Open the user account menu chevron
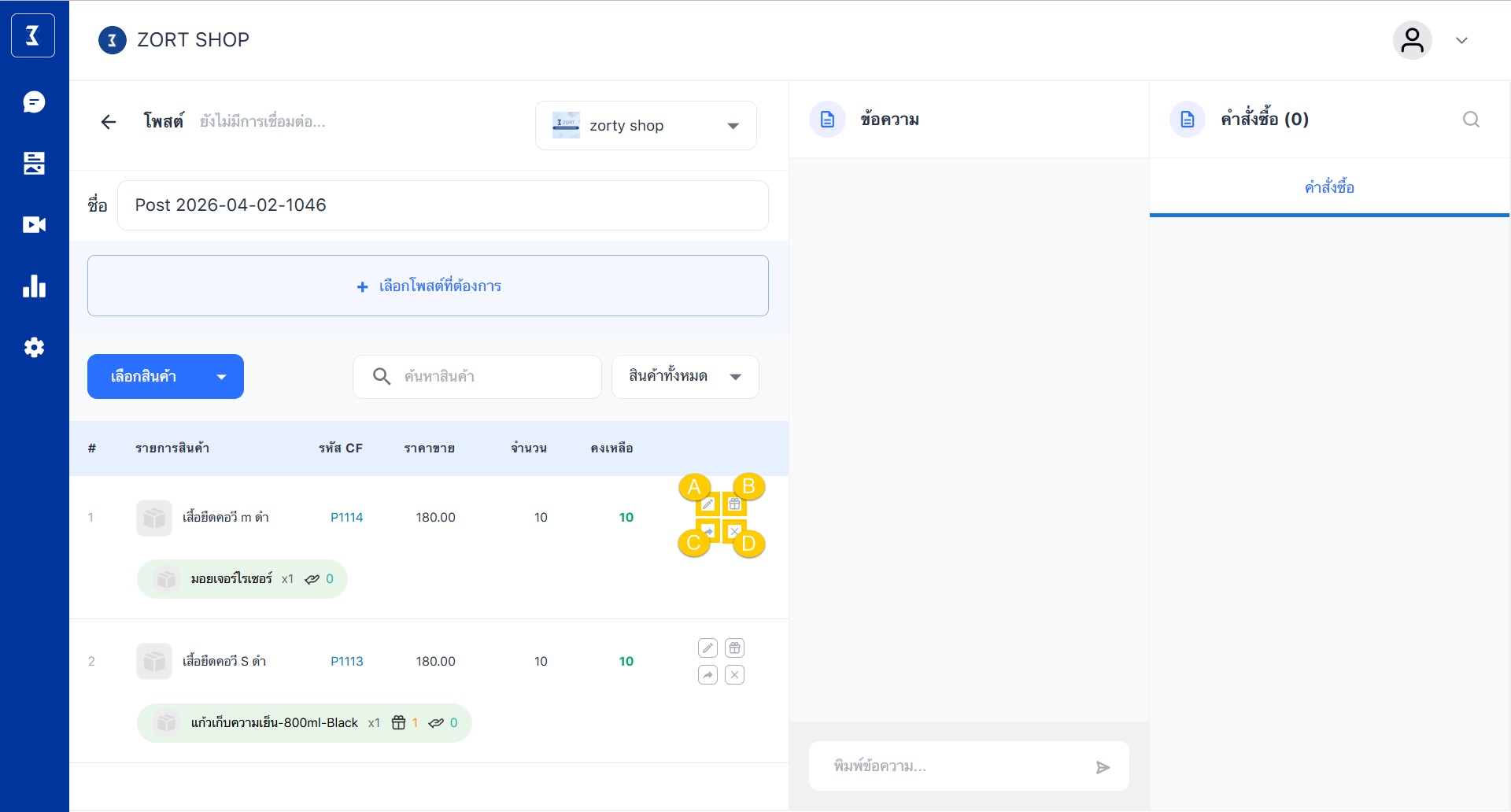1511x812 pixels. pos(1461,41)
